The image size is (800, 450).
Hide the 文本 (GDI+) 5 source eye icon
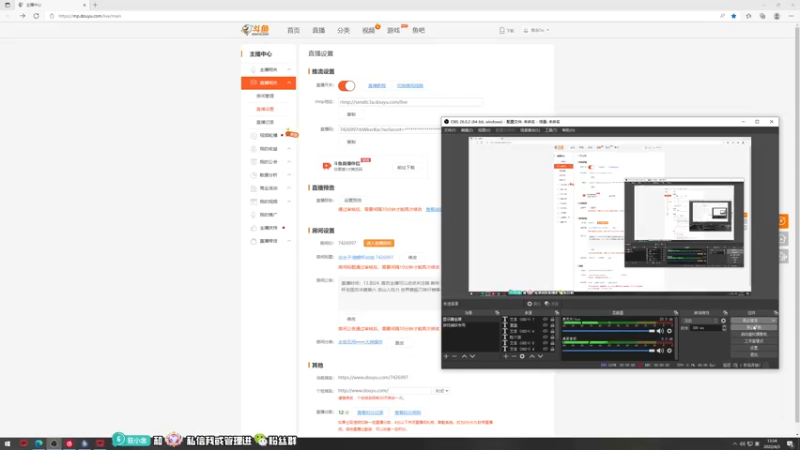pos(545,343)
